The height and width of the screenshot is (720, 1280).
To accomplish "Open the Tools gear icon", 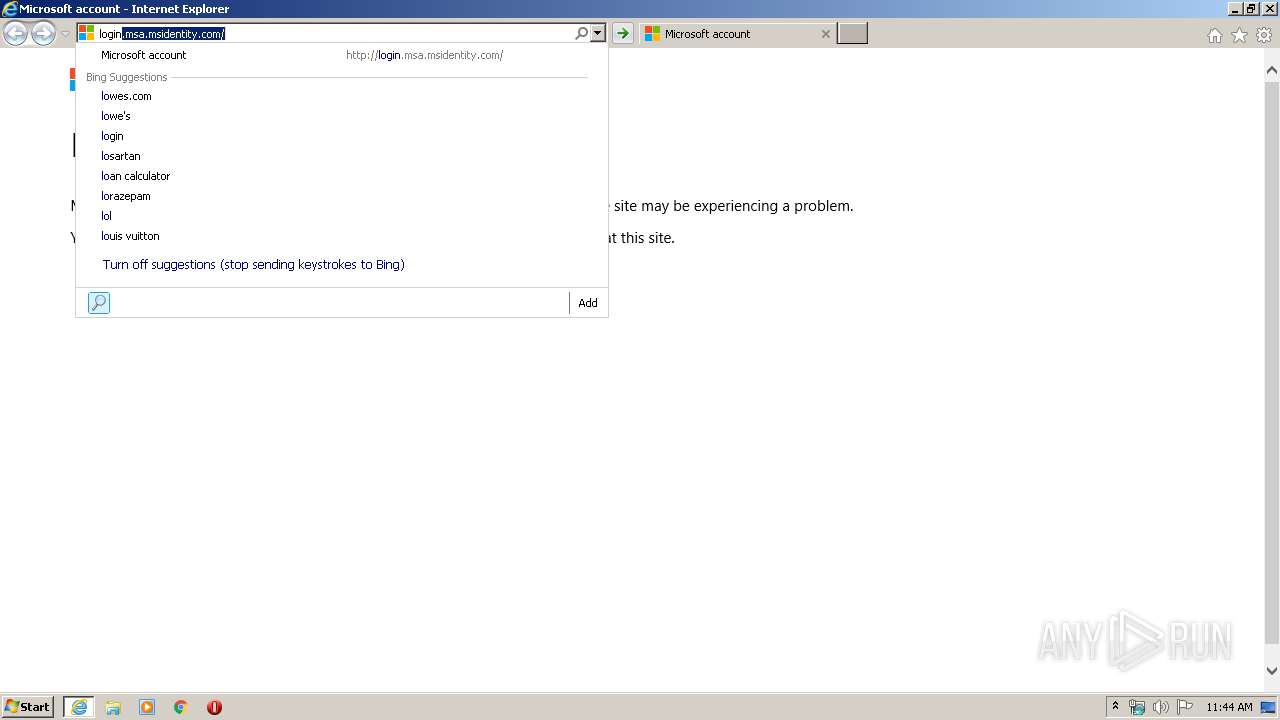I will click(1264, 35).
